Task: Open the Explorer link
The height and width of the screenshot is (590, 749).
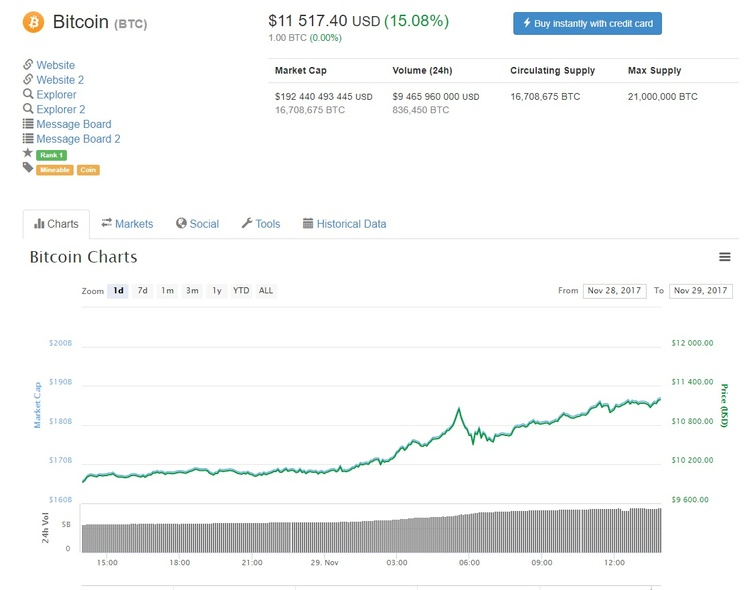Action: point(56,95)
